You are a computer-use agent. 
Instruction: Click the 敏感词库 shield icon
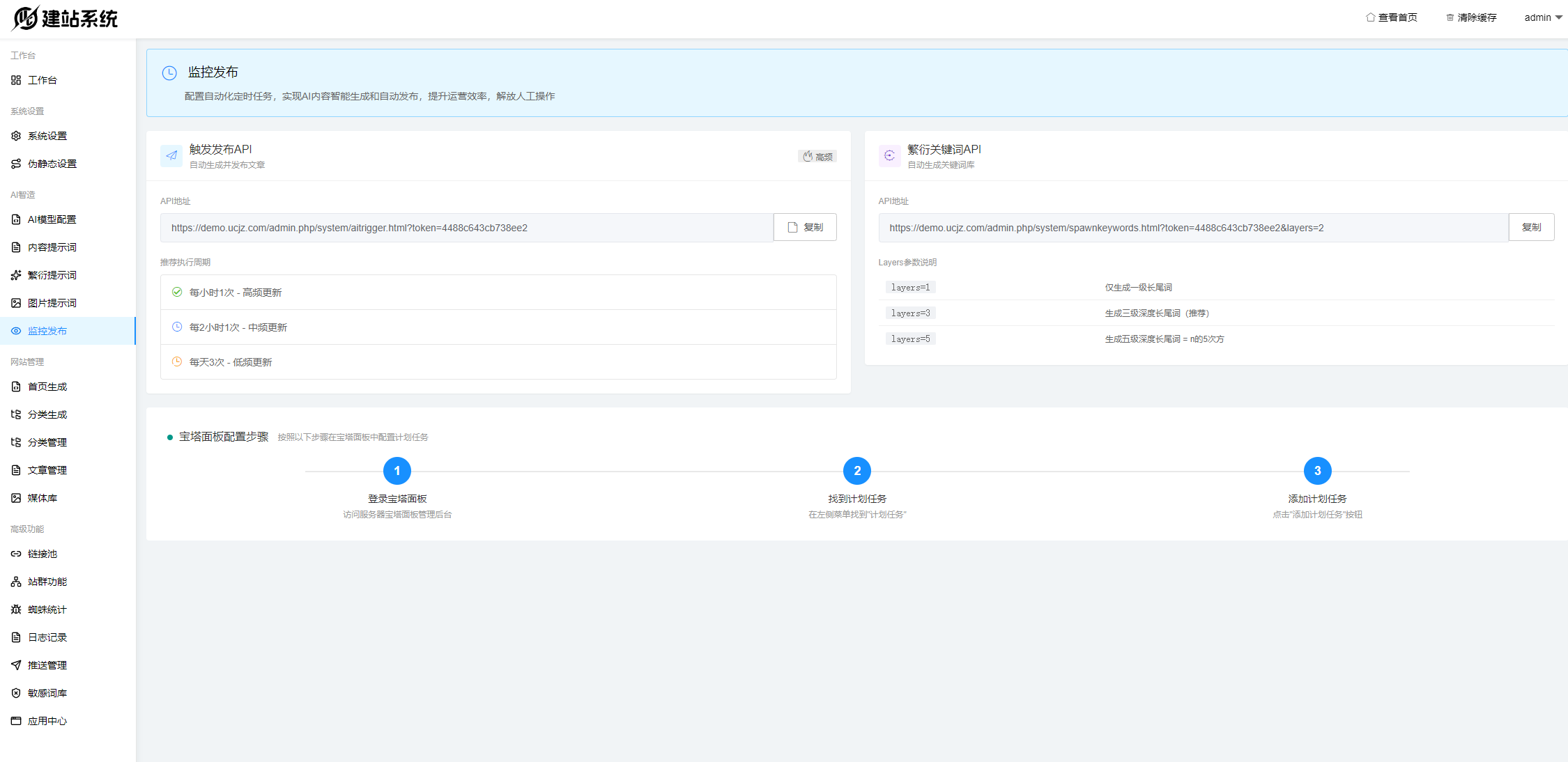[x=16, y=693]
